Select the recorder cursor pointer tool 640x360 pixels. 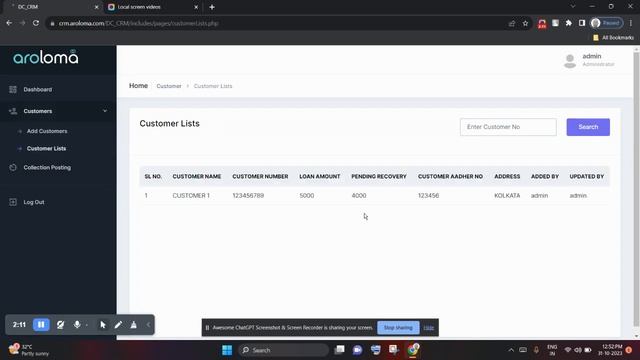[x=103, y=325]
